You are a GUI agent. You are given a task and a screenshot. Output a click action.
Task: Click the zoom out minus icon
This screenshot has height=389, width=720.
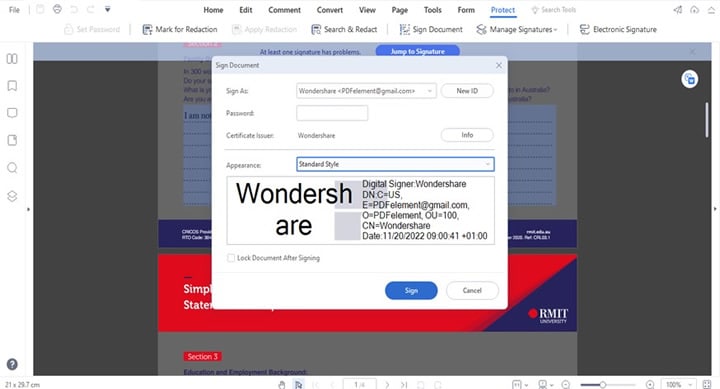566,385
